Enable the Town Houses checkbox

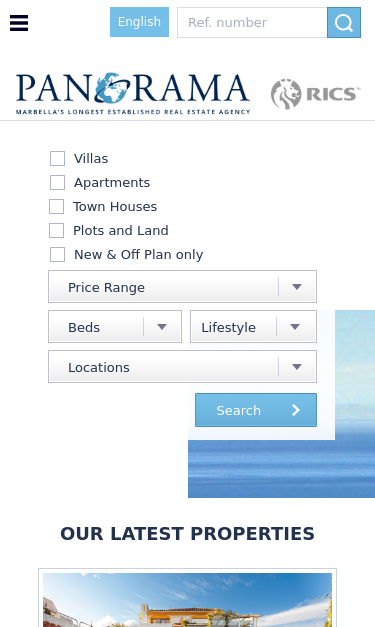point(56,207)
